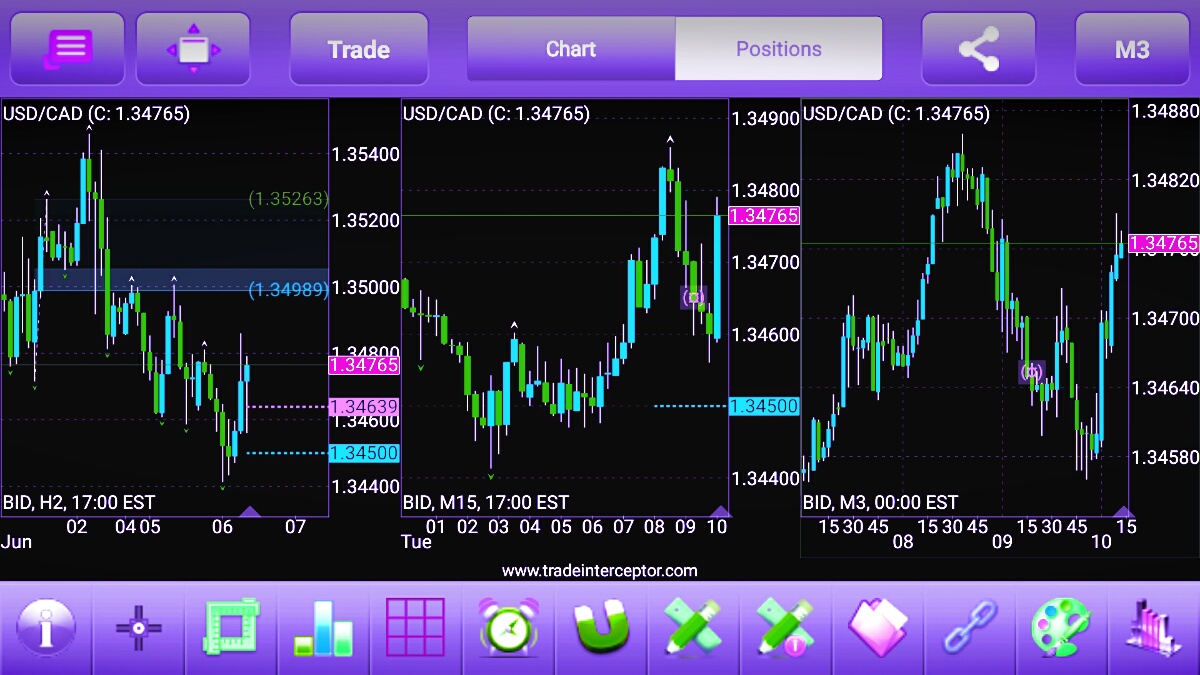
Task: Open the color palette theme icon
Action: (1061, 628)
